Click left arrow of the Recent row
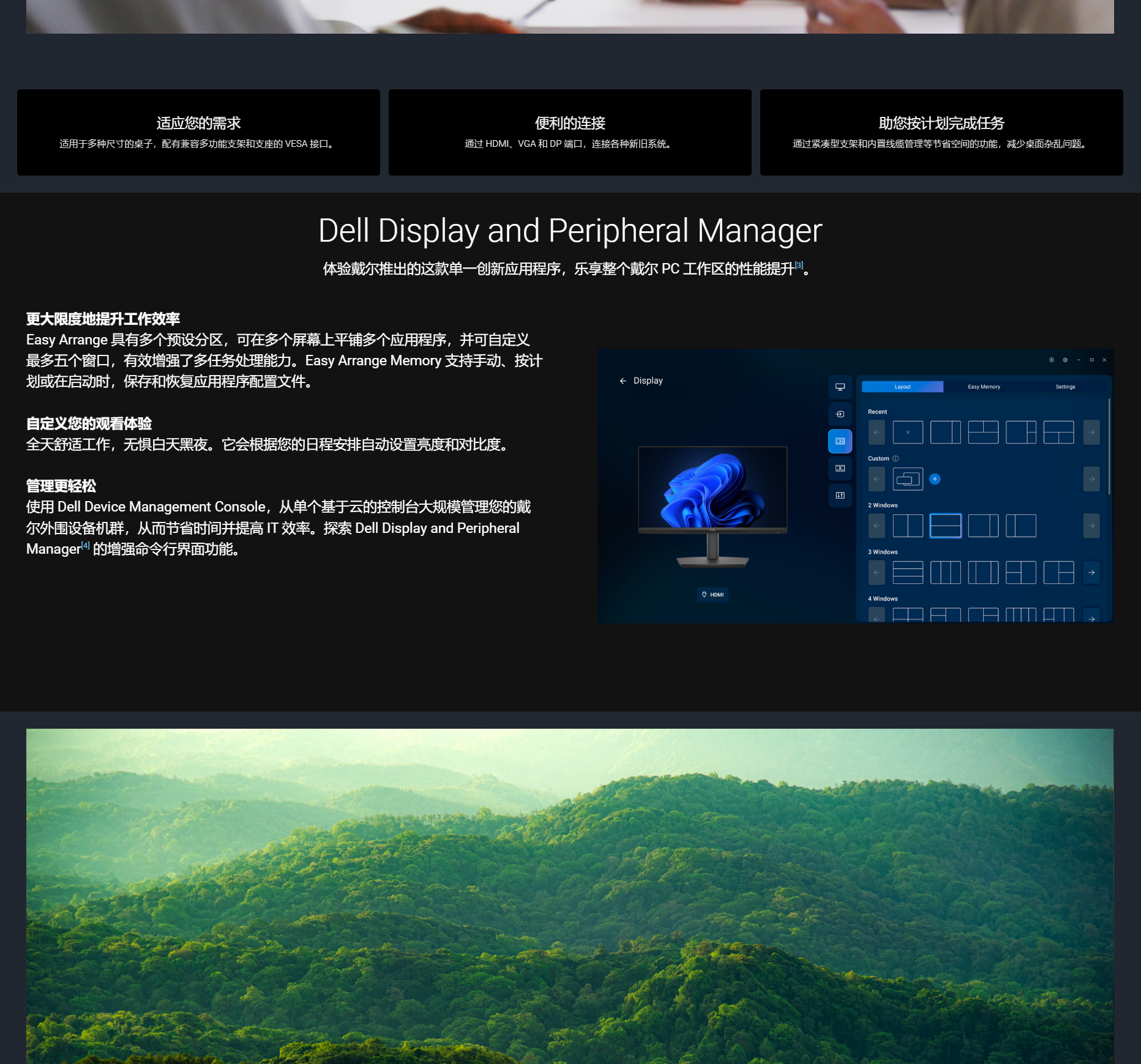This screenshot has height=1064, width=1141. (877, 433)
